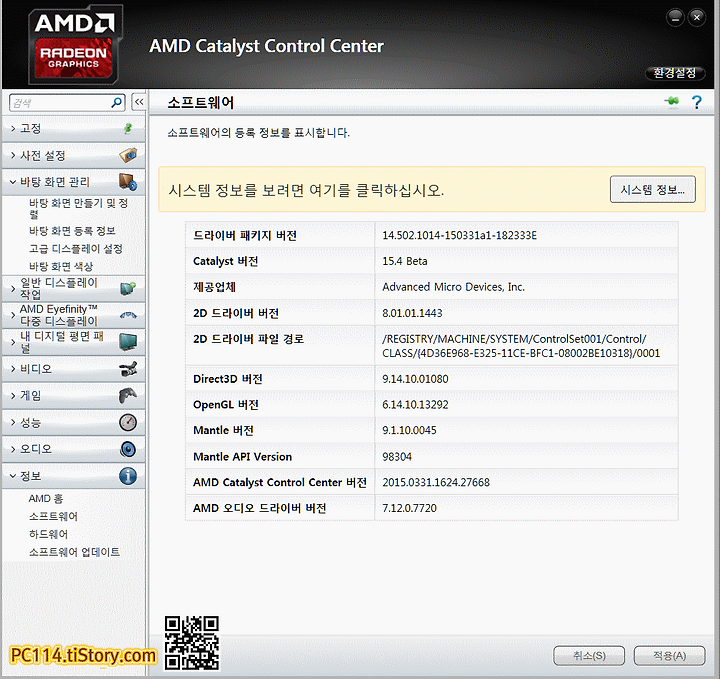Expand the 오디오 section
This screenshot has width=720, height=679.
click(x=73, y=449)
